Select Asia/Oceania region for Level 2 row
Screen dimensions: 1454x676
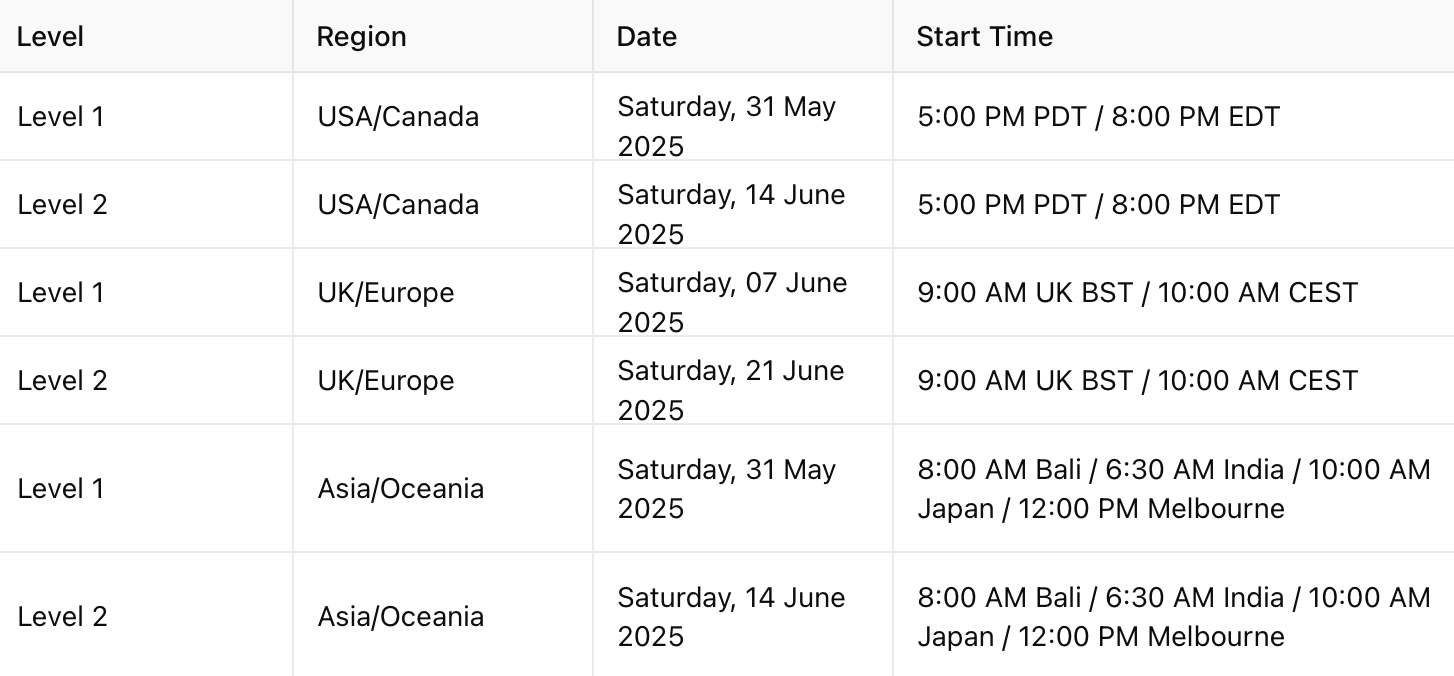[401, 617]
